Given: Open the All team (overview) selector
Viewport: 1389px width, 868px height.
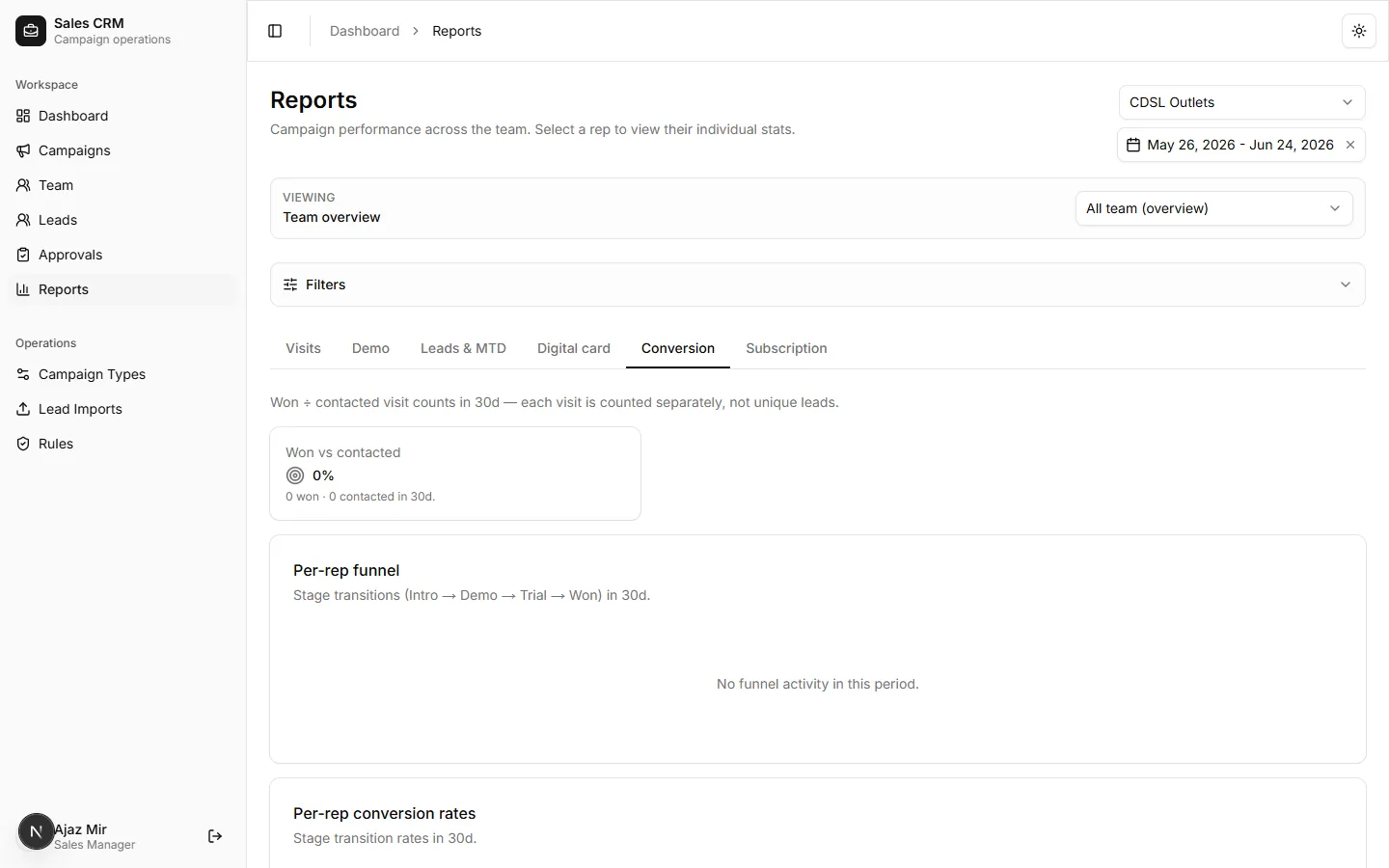Looking at the screenshot, I should point(1213,208).
